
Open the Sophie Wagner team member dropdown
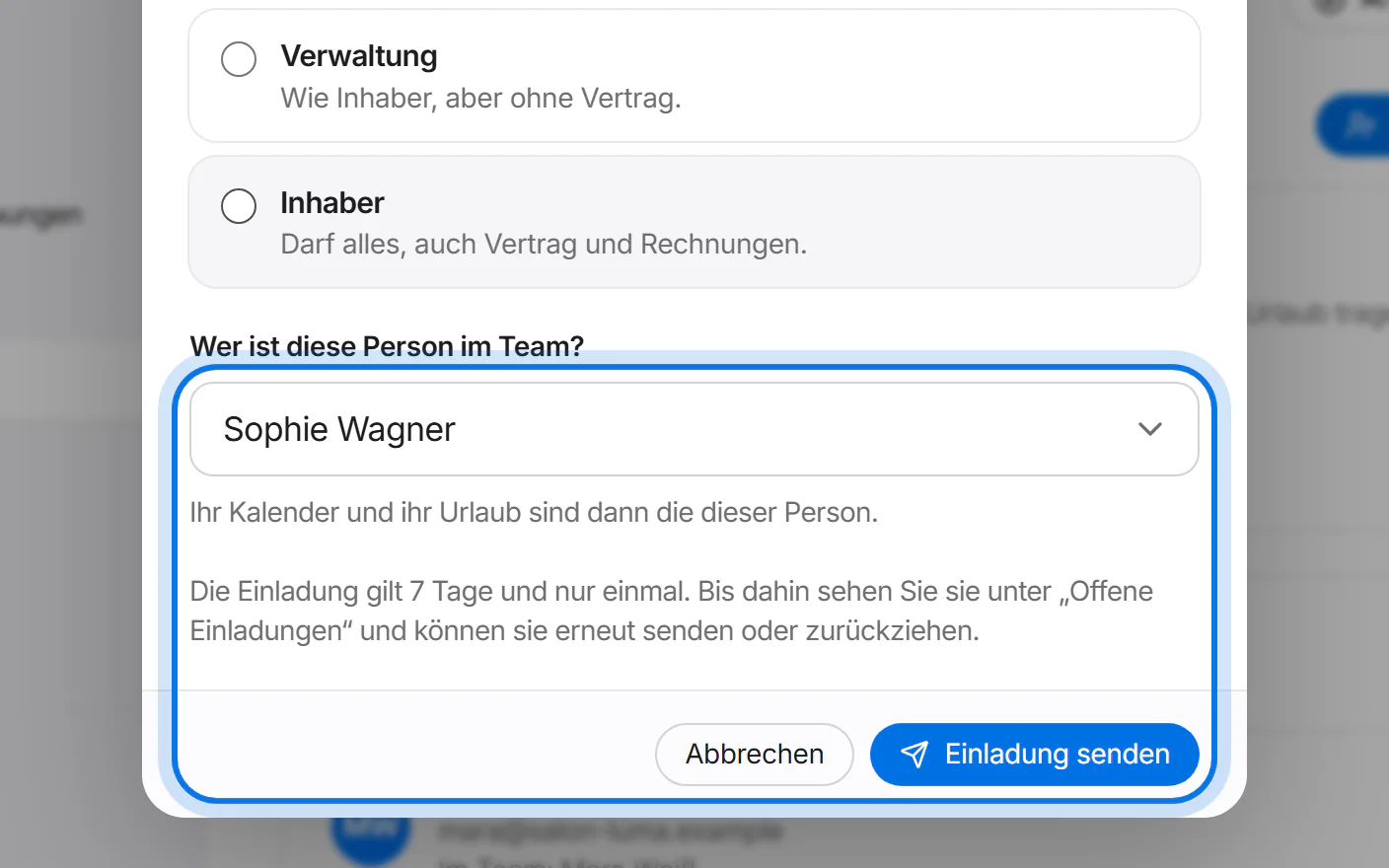[x=694, y=429]
